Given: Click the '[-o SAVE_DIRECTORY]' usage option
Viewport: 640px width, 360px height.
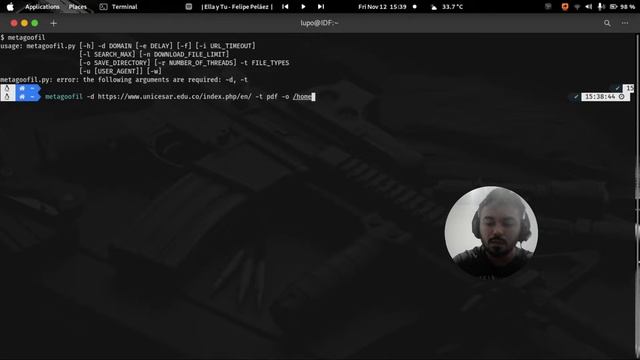Looking at the screenshot, I should coord(115,63).
